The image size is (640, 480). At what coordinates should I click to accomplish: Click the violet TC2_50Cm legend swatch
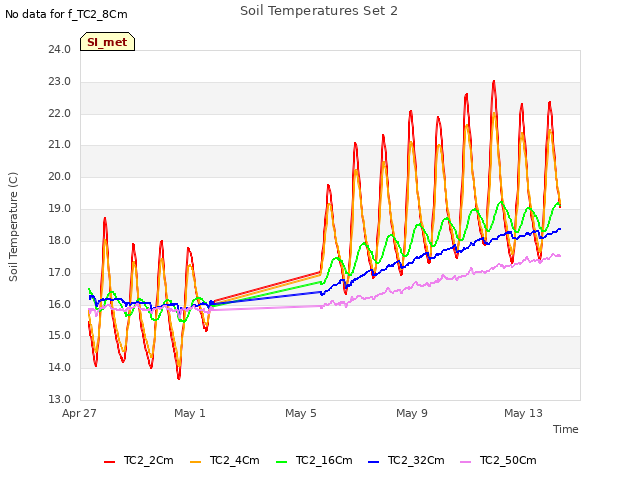466,462
